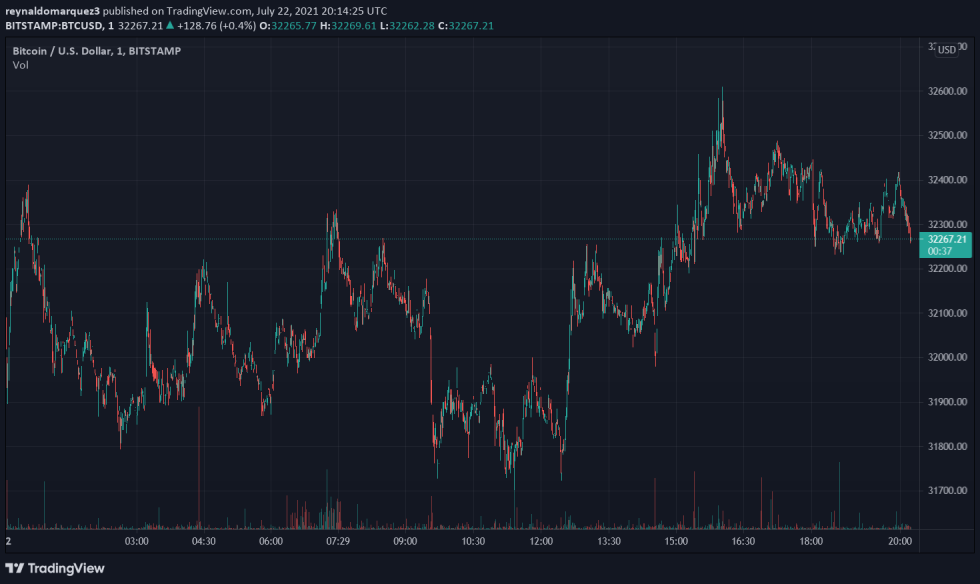Click the Bitcoin / U.S. Dollar chart title

point(96,50)
